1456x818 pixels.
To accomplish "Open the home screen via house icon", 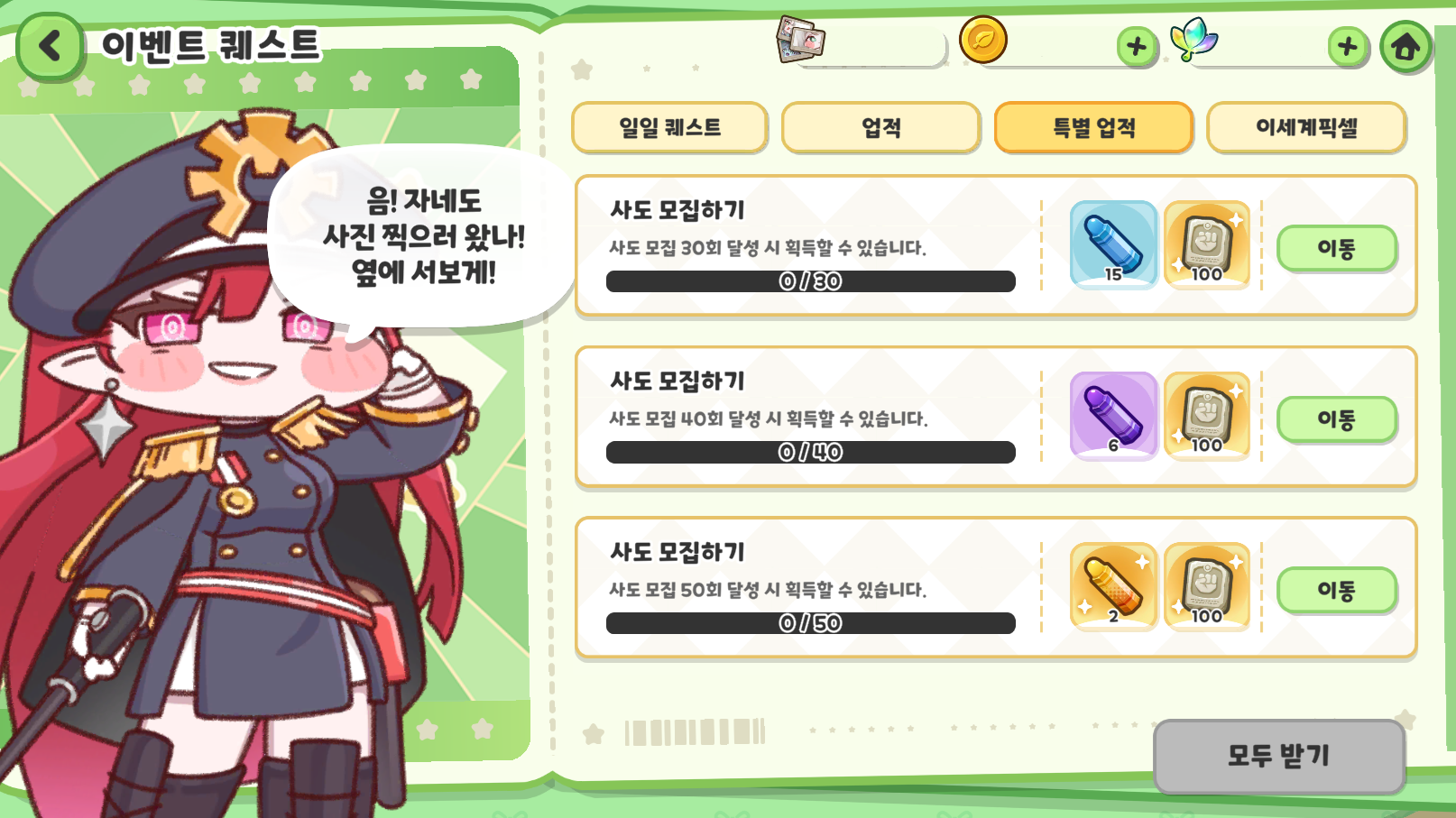I will 1405,47.
